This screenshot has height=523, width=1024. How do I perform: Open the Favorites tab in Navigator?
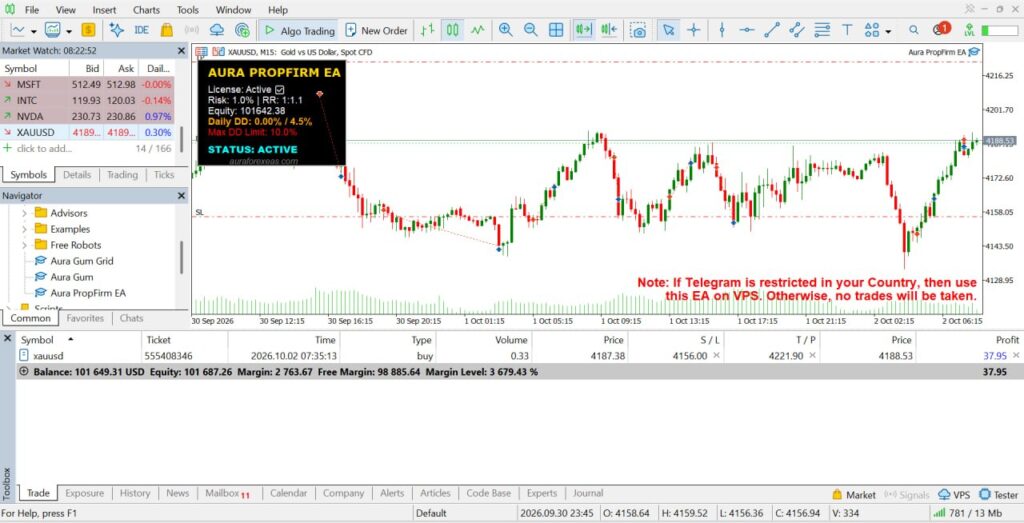[x=85, y=319]
